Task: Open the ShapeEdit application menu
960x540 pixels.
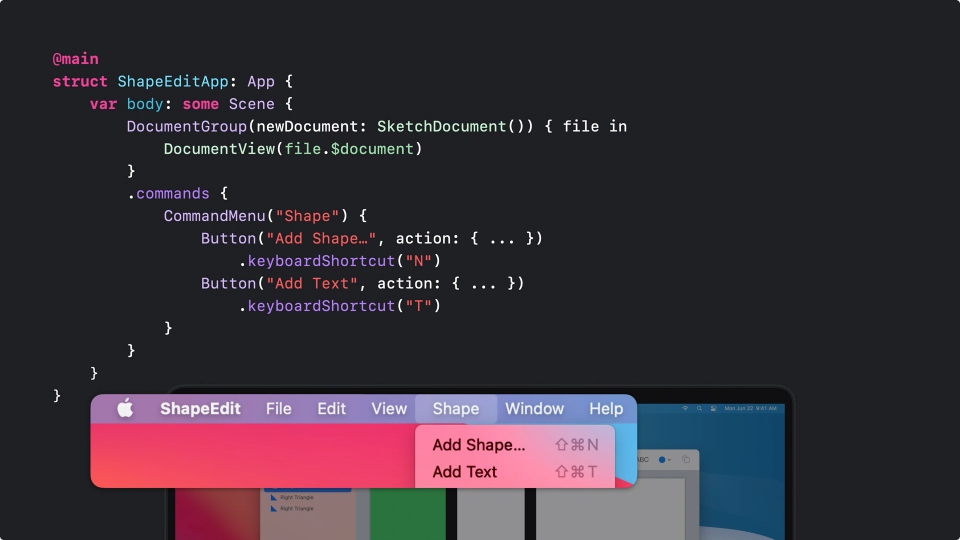Action: tap(200, 408)
